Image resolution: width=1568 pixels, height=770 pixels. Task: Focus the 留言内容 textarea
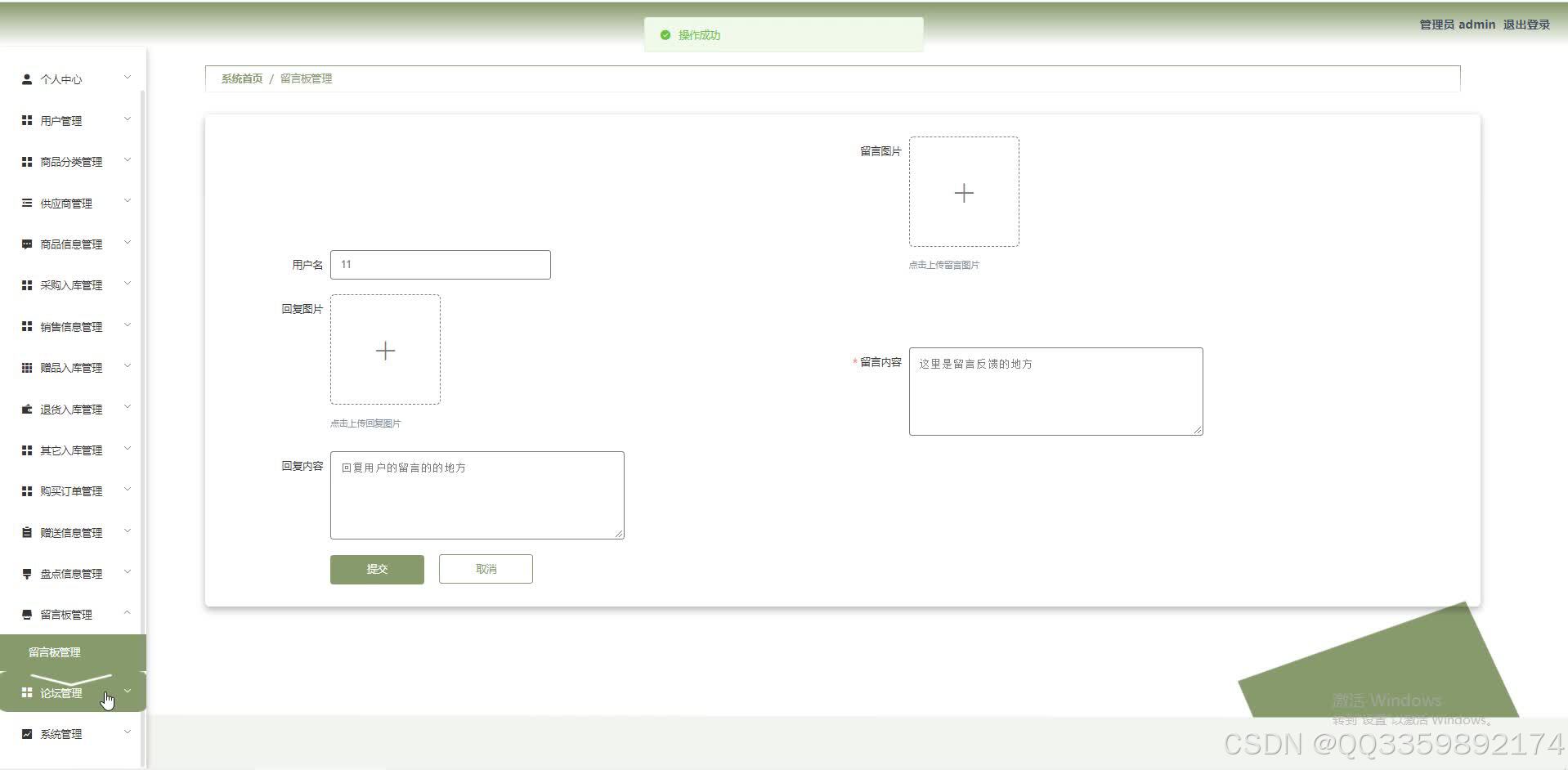[1055, 392]
